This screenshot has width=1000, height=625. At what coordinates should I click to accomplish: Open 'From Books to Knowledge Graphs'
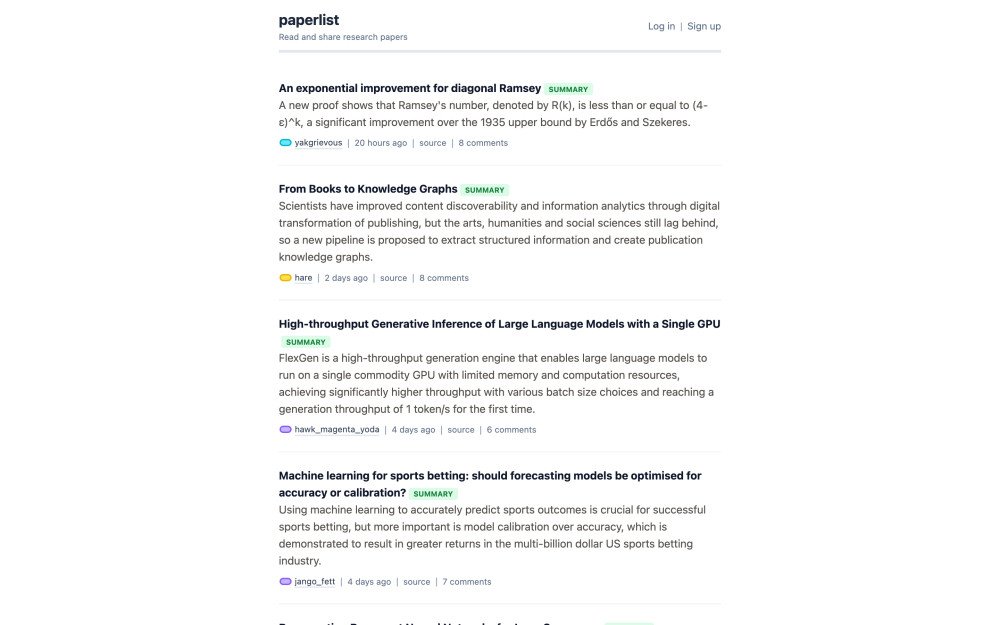pyautogui.click(x=367, y=188)
